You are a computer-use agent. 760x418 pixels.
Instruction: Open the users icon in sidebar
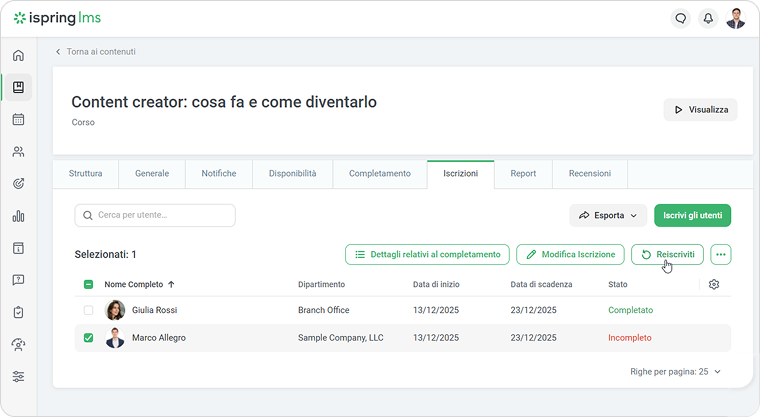click(18, 152)
